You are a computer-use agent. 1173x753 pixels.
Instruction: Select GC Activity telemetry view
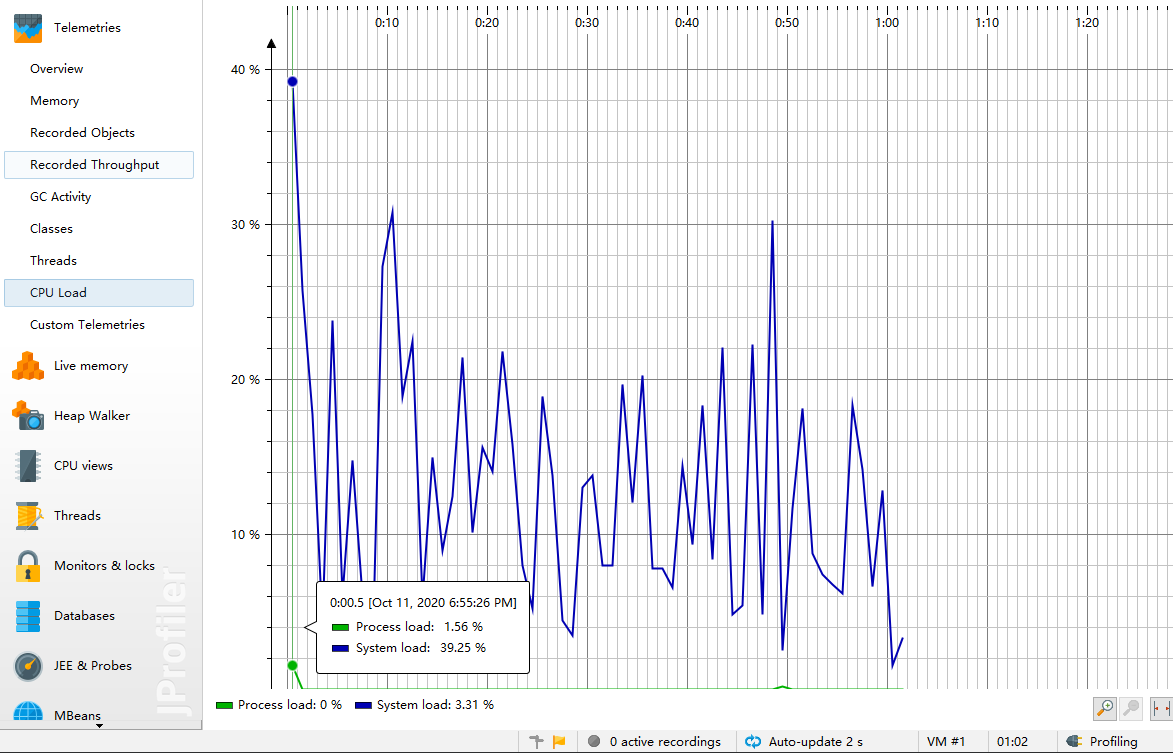pyautogui.click(x=61, y=197)
